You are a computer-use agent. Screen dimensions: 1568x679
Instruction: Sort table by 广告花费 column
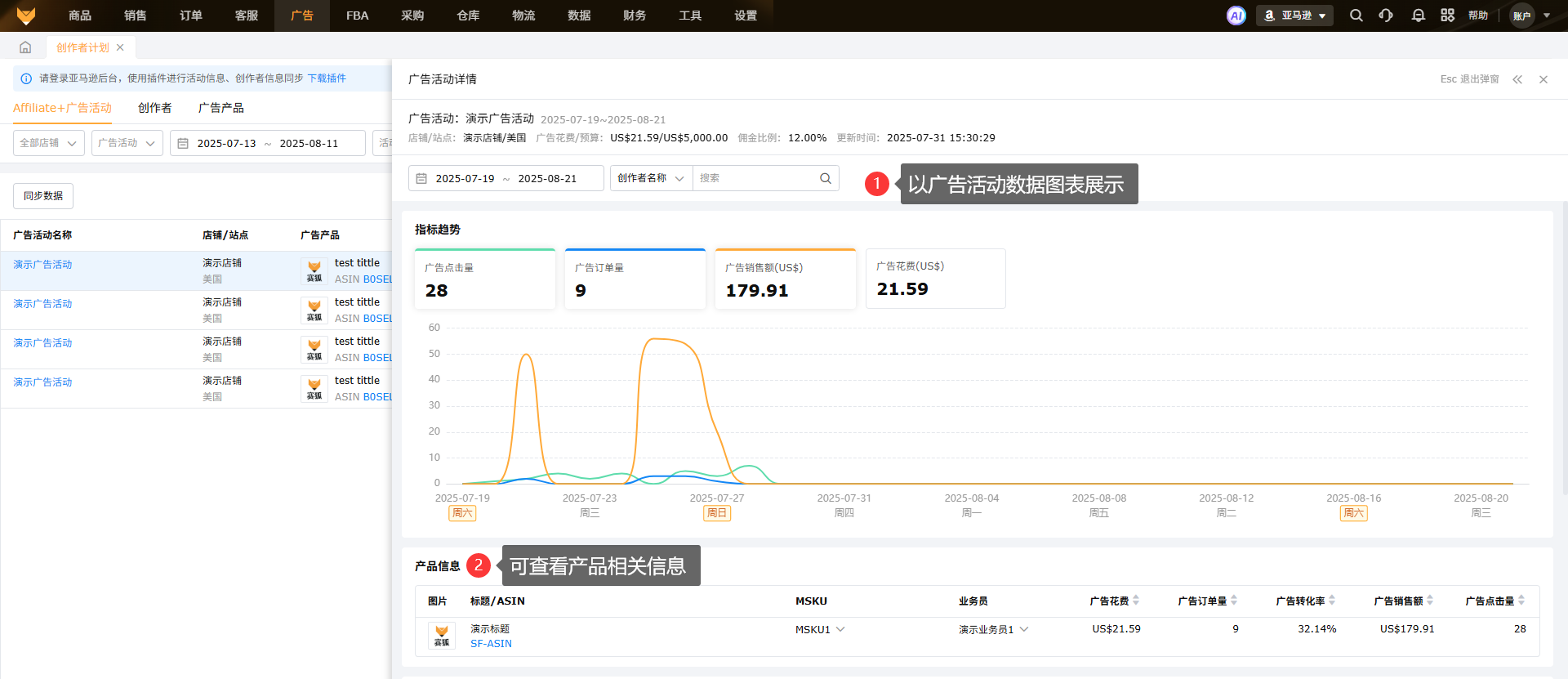pos(1135,601)
